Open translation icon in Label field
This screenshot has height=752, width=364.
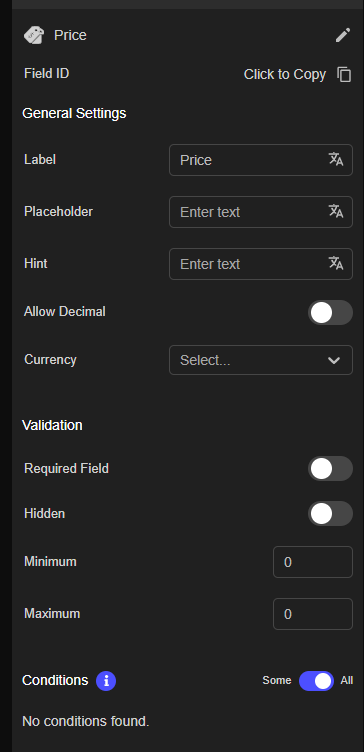(x=336, y=159)
